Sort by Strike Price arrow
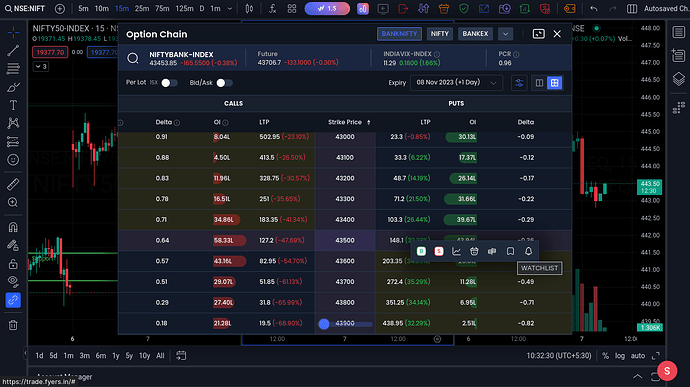 point(369,122)
